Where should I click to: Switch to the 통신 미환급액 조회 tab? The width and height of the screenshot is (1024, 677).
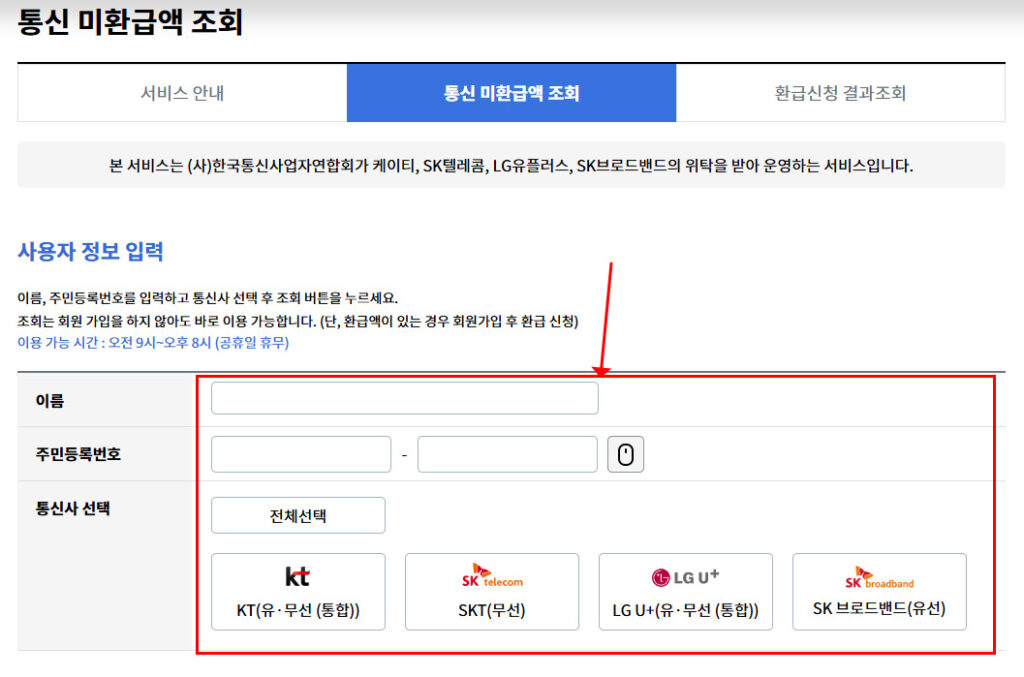pos(511,94)
